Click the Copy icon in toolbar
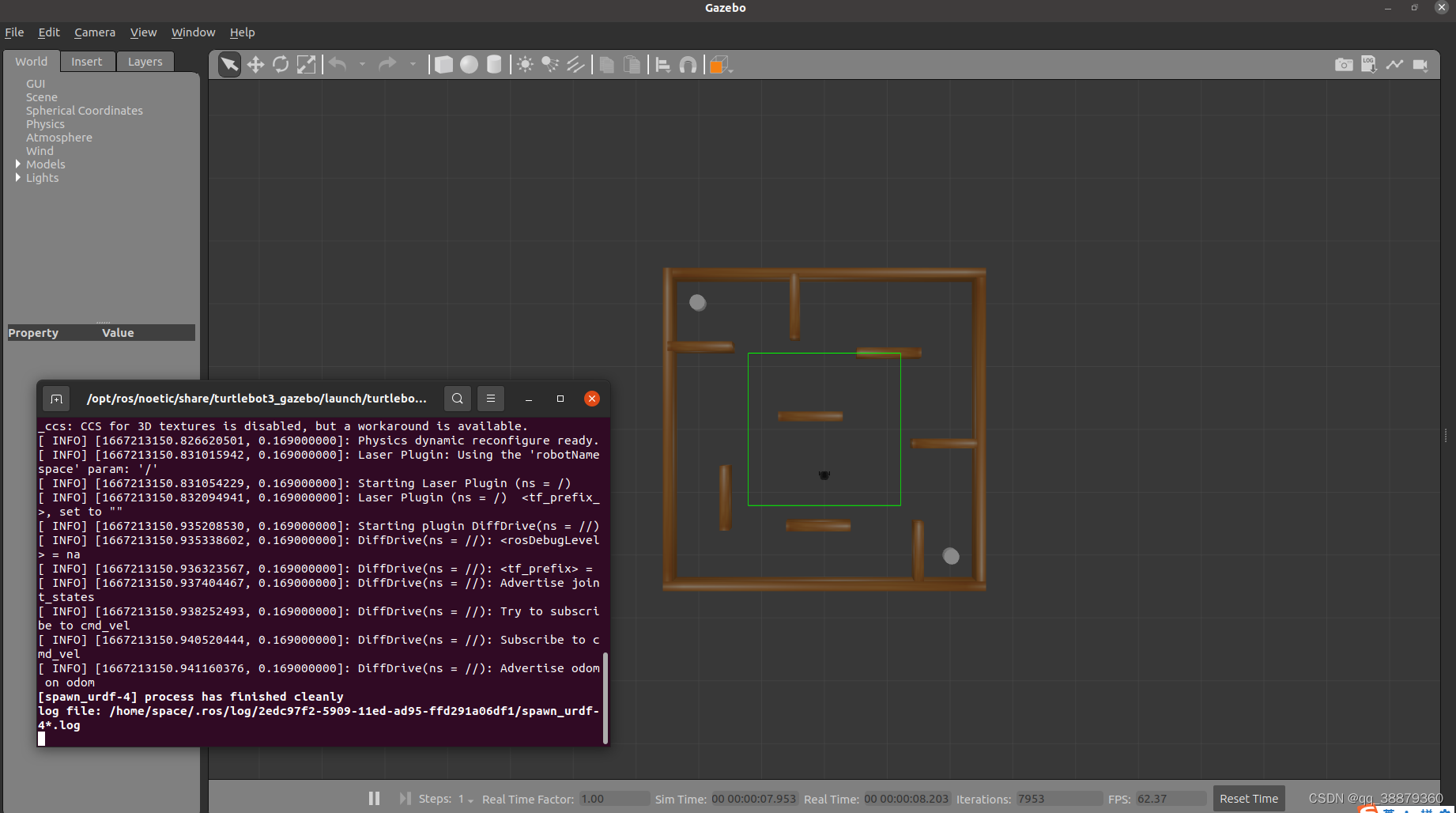The width and height of the screenshot is (1456, 813). 607,65
